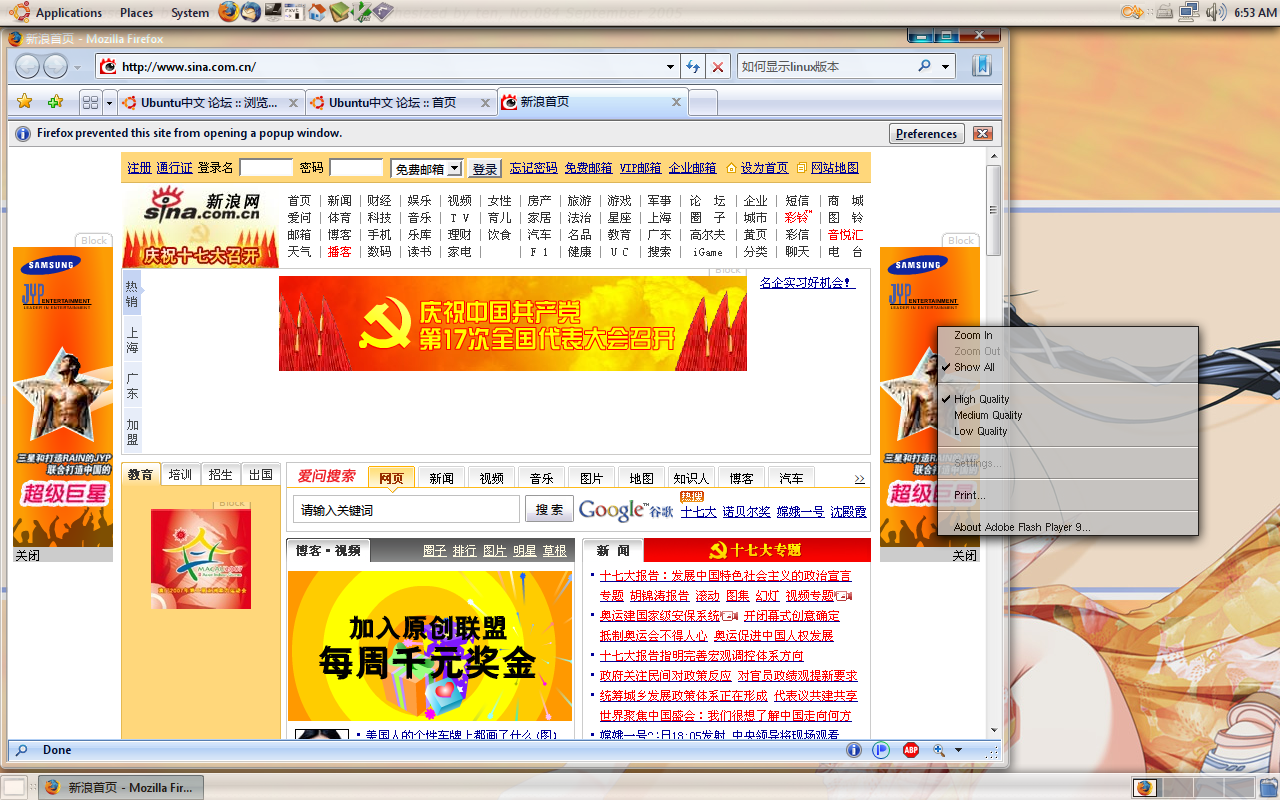The image size is (1280, 800).
Task: Click the Firefox launcher in top panel
Action: click(x=228, y=12)
